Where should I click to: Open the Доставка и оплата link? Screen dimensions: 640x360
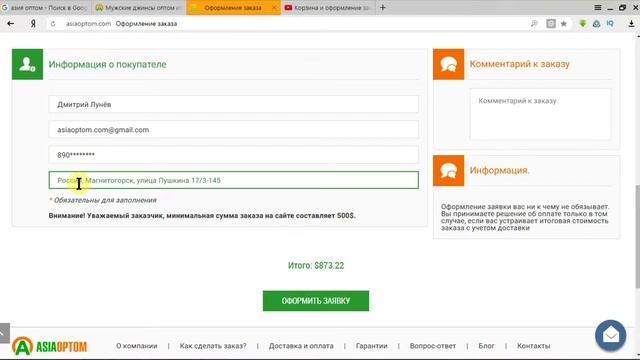[301, 346]
